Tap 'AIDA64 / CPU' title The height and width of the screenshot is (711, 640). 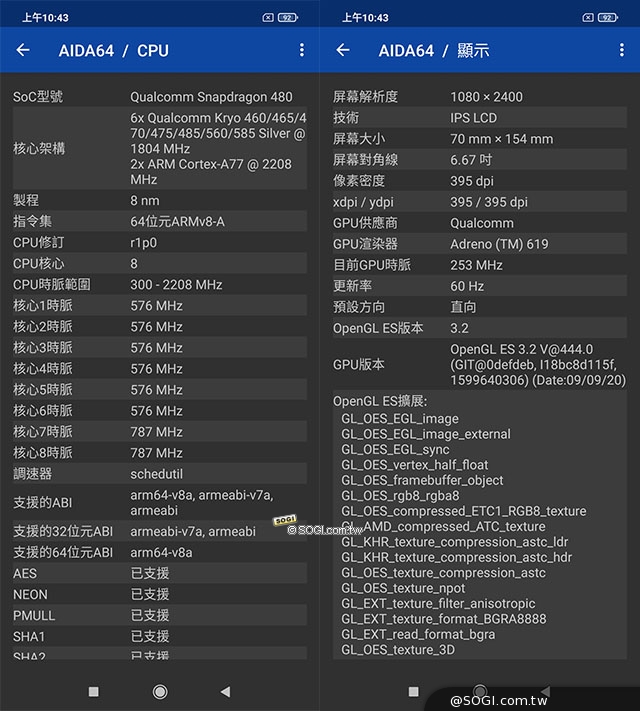point(113,50)
